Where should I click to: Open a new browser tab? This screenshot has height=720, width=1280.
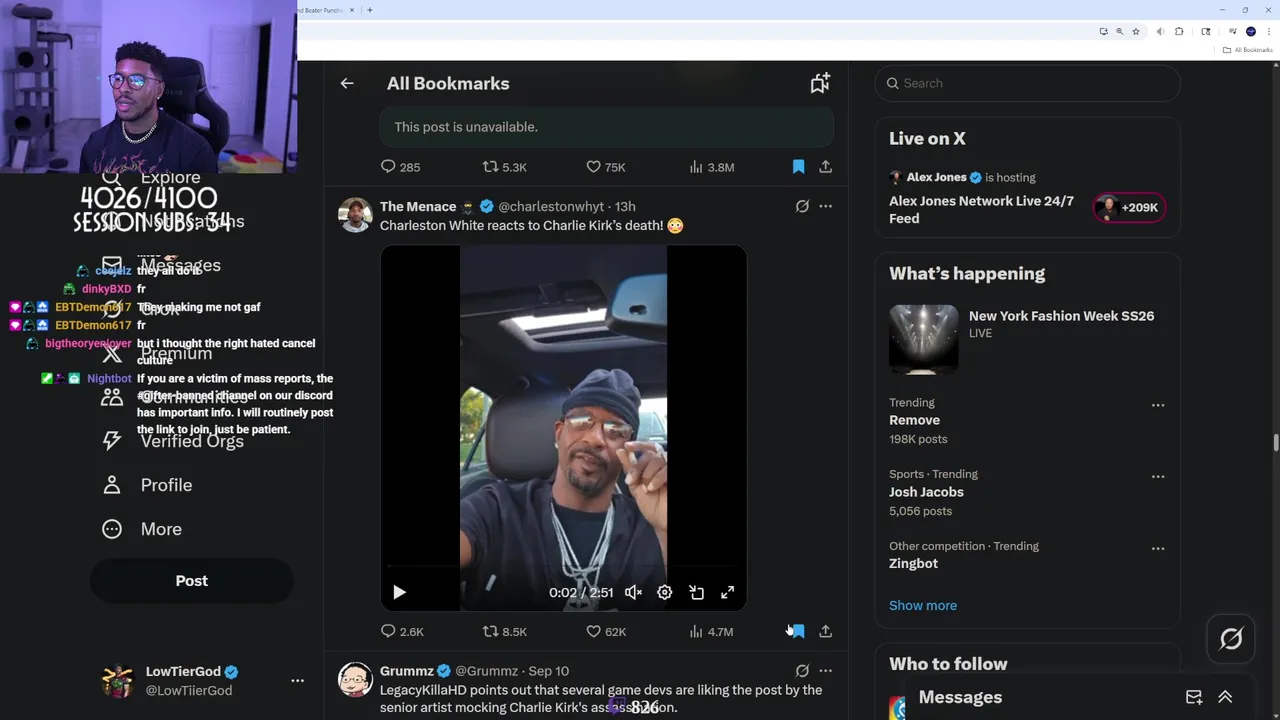tap(370, 10)
